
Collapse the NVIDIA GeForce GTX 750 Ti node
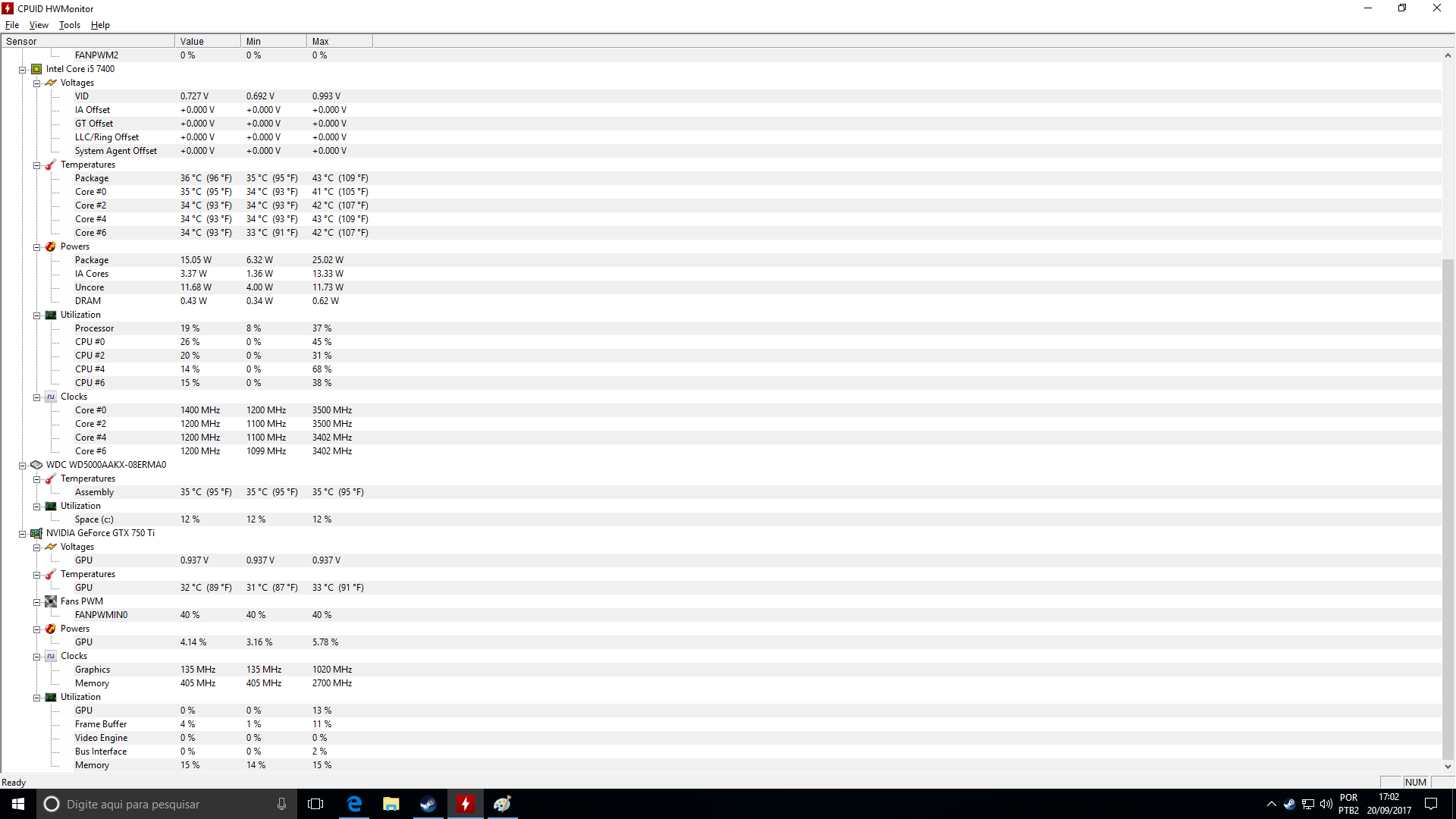(23, 534)
